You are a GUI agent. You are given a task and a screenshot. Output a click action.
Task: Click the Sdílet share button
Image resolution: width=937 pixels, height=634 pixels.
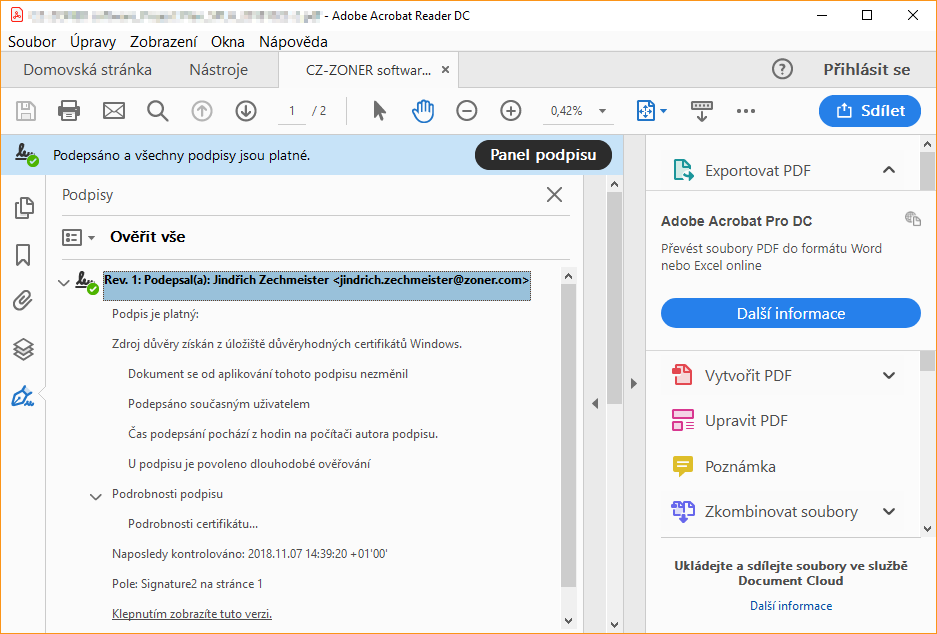coord(869,111)
